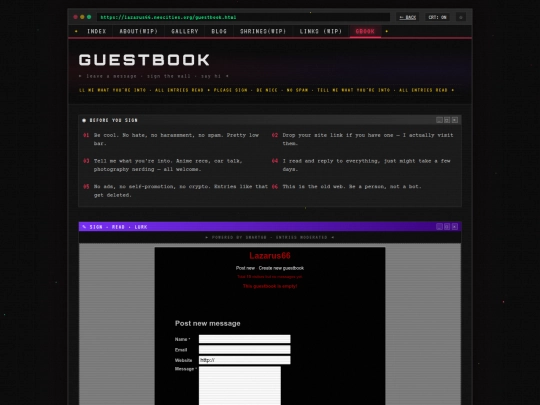Switch to the BLOG tab
This screenshot has height=405, width=540.
coord(219,31)
